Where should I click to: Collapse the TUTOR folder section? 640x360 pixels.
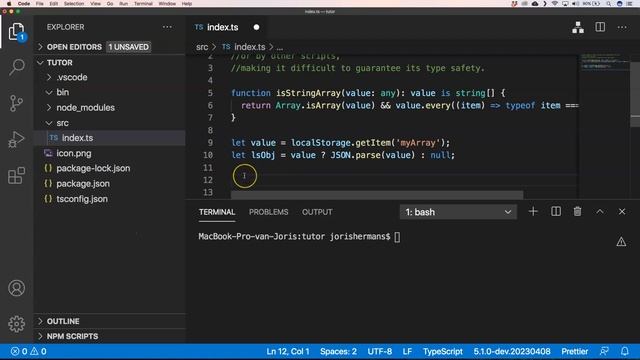pyautogui.click(x=60, y=62)
